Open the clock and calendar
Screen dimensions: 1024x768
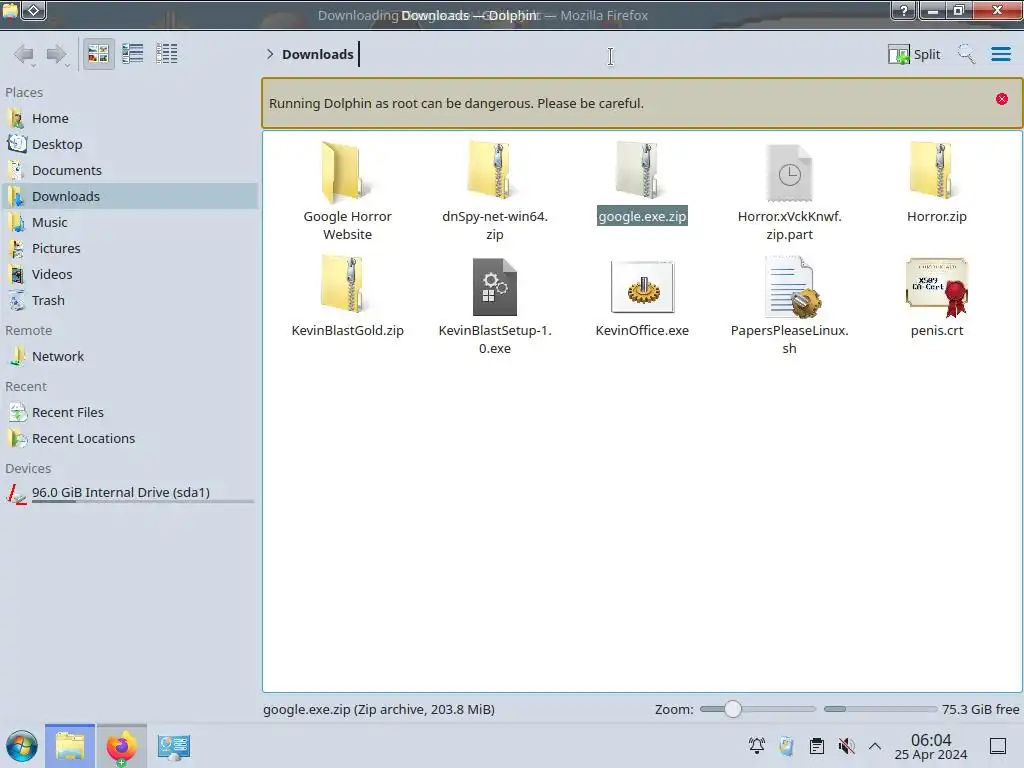pyautogui.click(x=931, y=746)
